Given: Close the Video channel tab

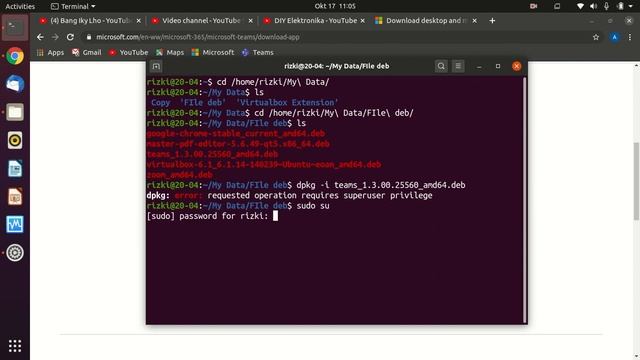Looking at the screenshot, I should point(251,20).
